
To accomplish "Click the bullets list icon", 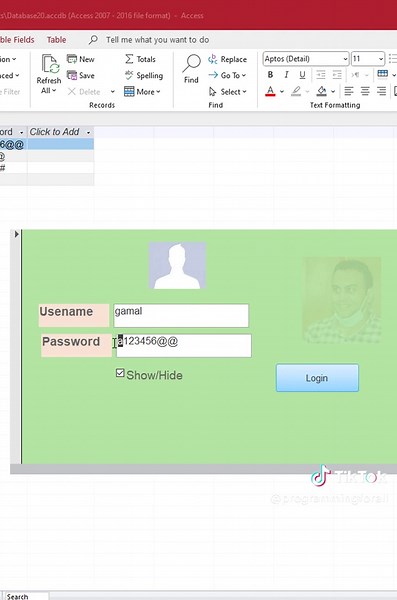I will click(393, 59).
